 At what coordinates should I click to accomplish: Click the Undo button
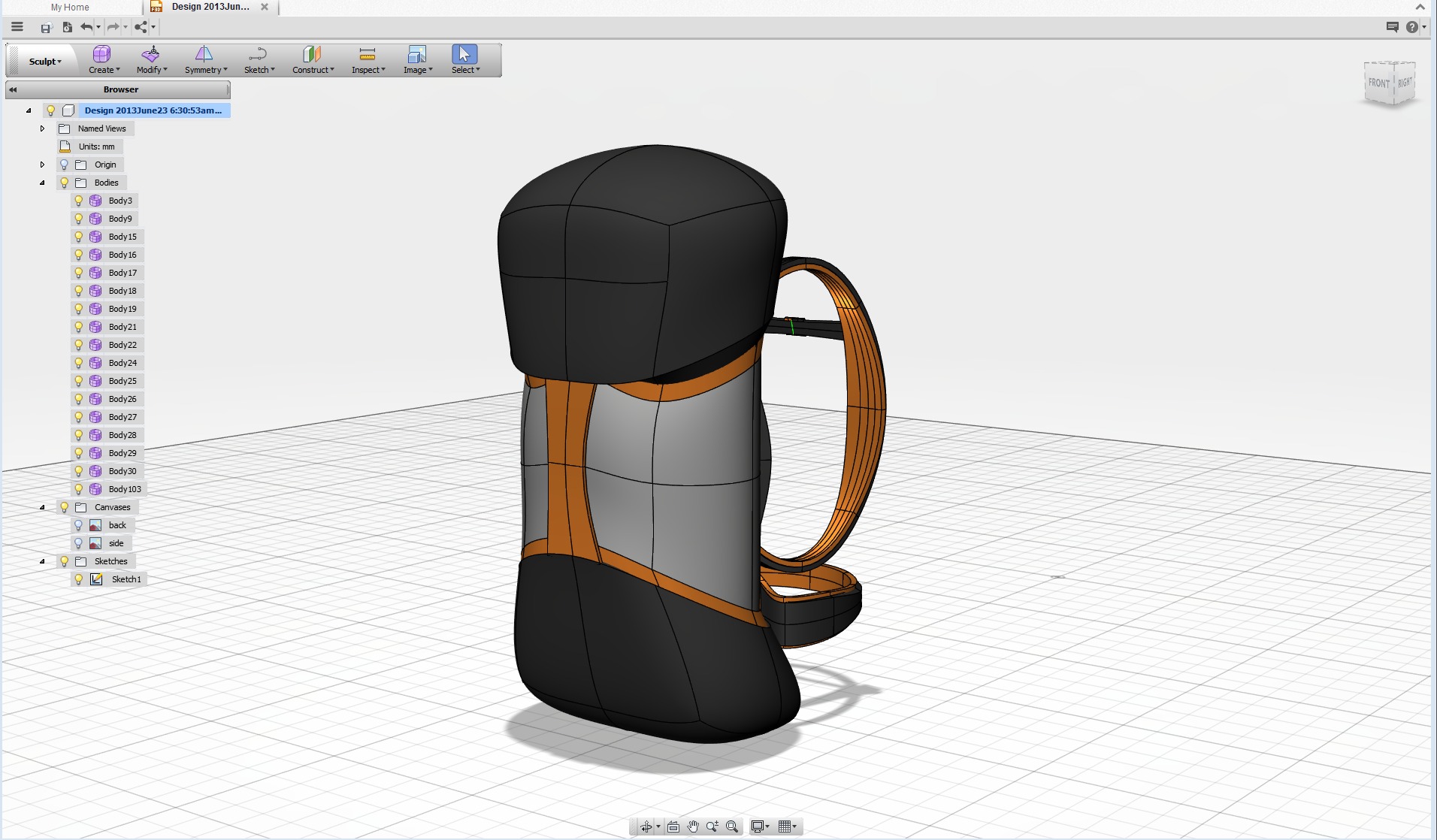coord(86,26)
